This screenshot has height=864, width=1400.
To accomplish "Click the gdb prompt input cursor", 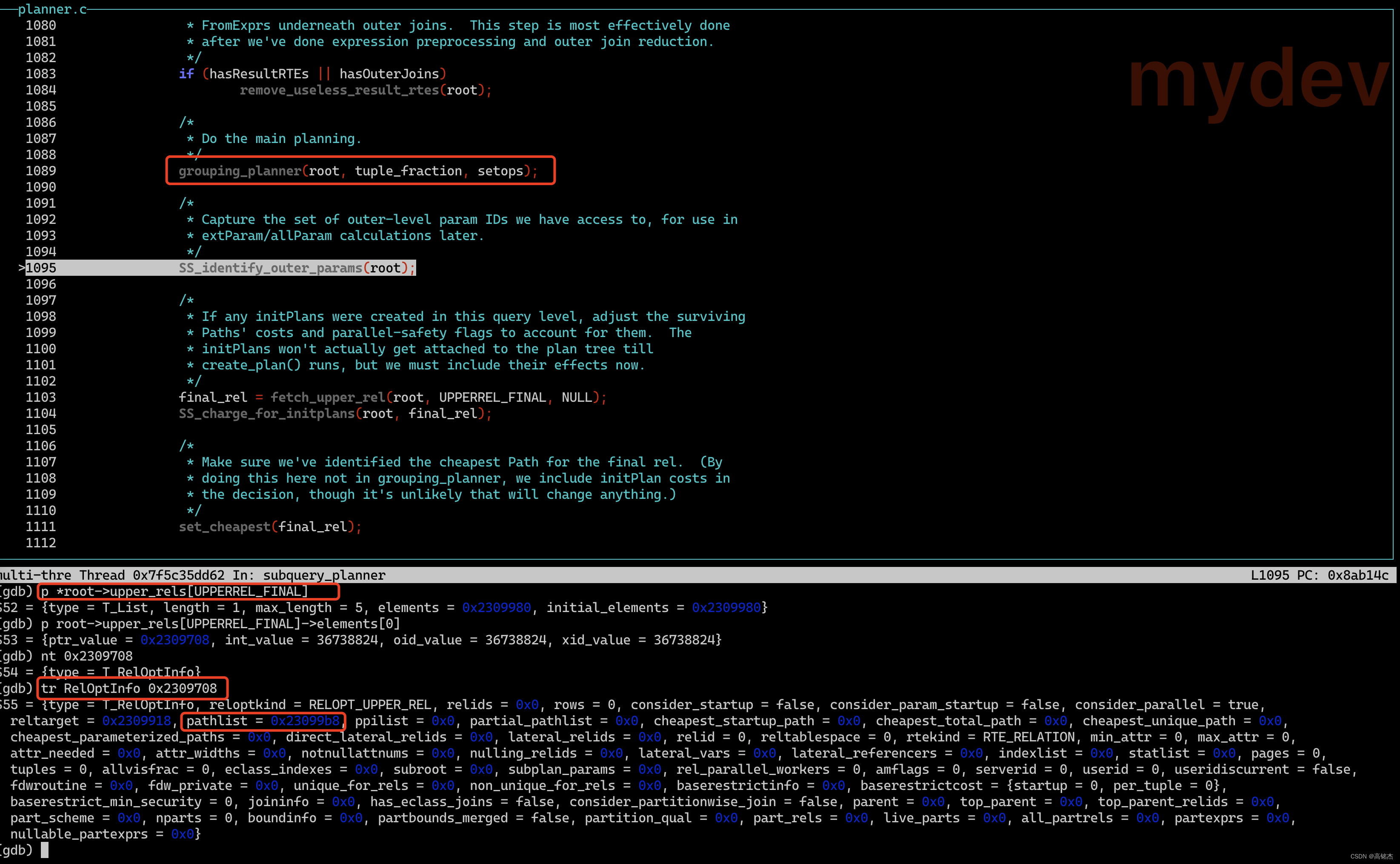I will pyautogui.click(x=45, y=850).
